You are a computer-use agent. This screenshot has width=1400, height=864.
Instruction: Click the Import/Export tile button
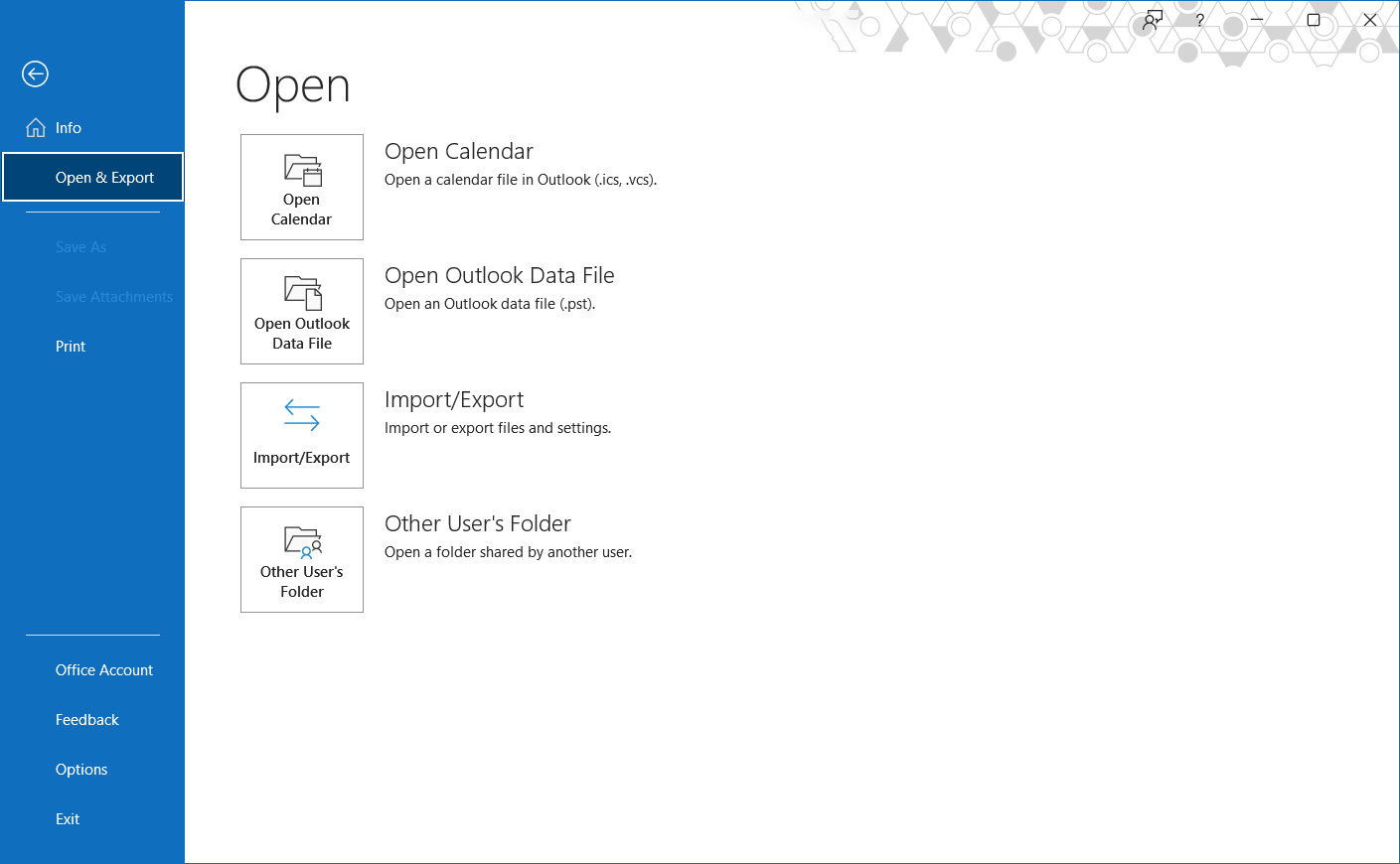pos(302,435)
